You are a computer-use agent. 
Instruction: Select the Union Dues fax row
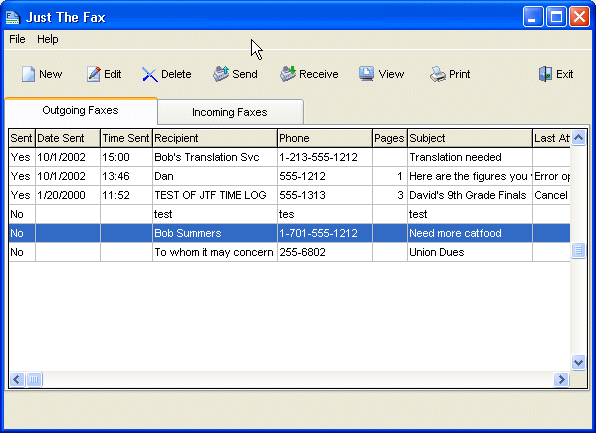289,252
